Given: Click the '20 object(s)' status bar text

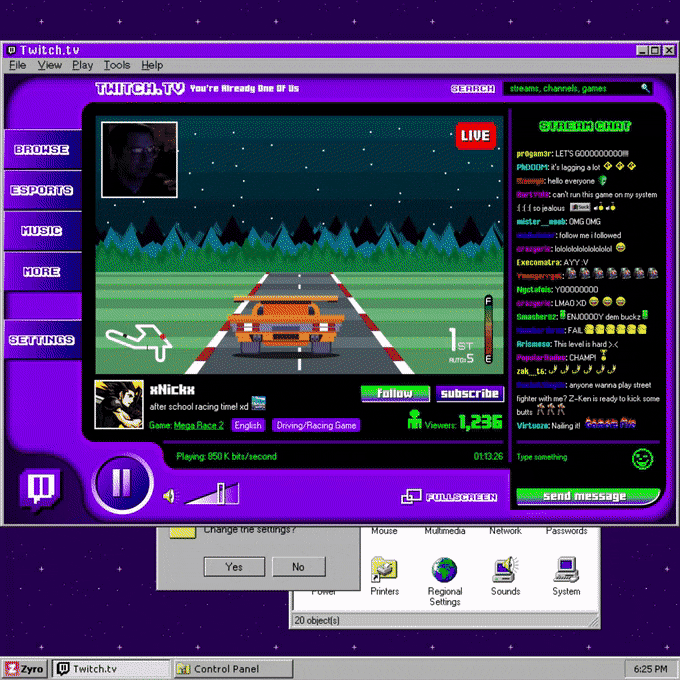Looking at the screenshot, I should tap(317, 621).
